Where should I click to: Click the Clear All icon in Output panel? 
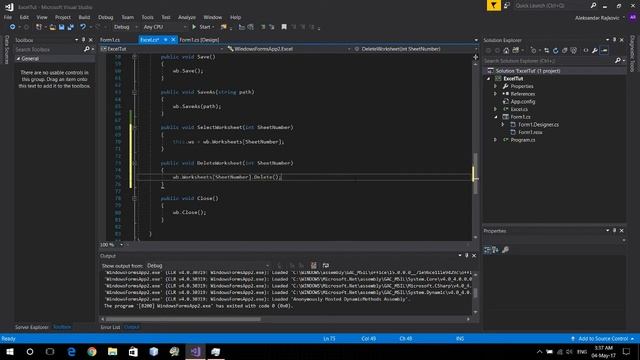pos(313,266)
